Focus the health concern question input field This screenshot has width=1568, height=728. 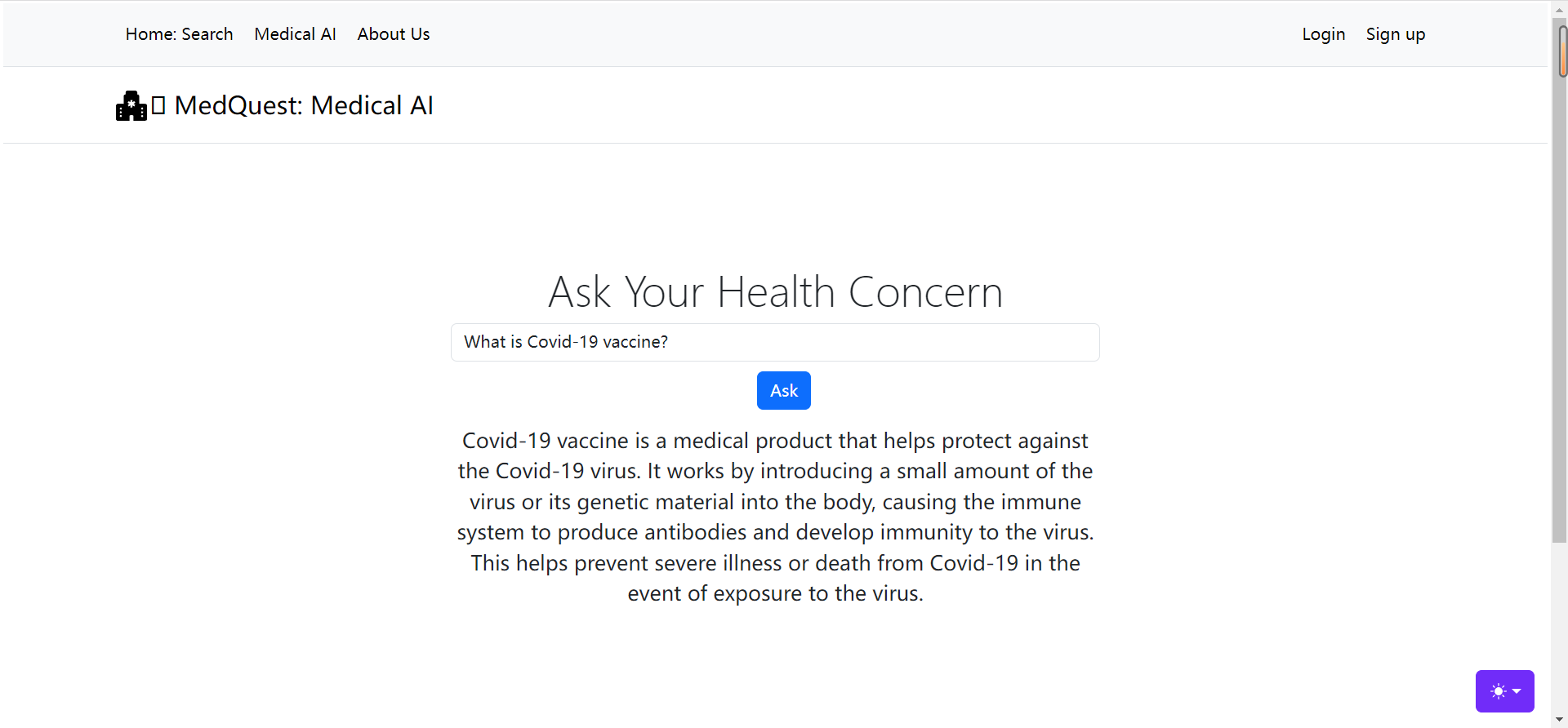pyautogui.click(x=775, y=342)
